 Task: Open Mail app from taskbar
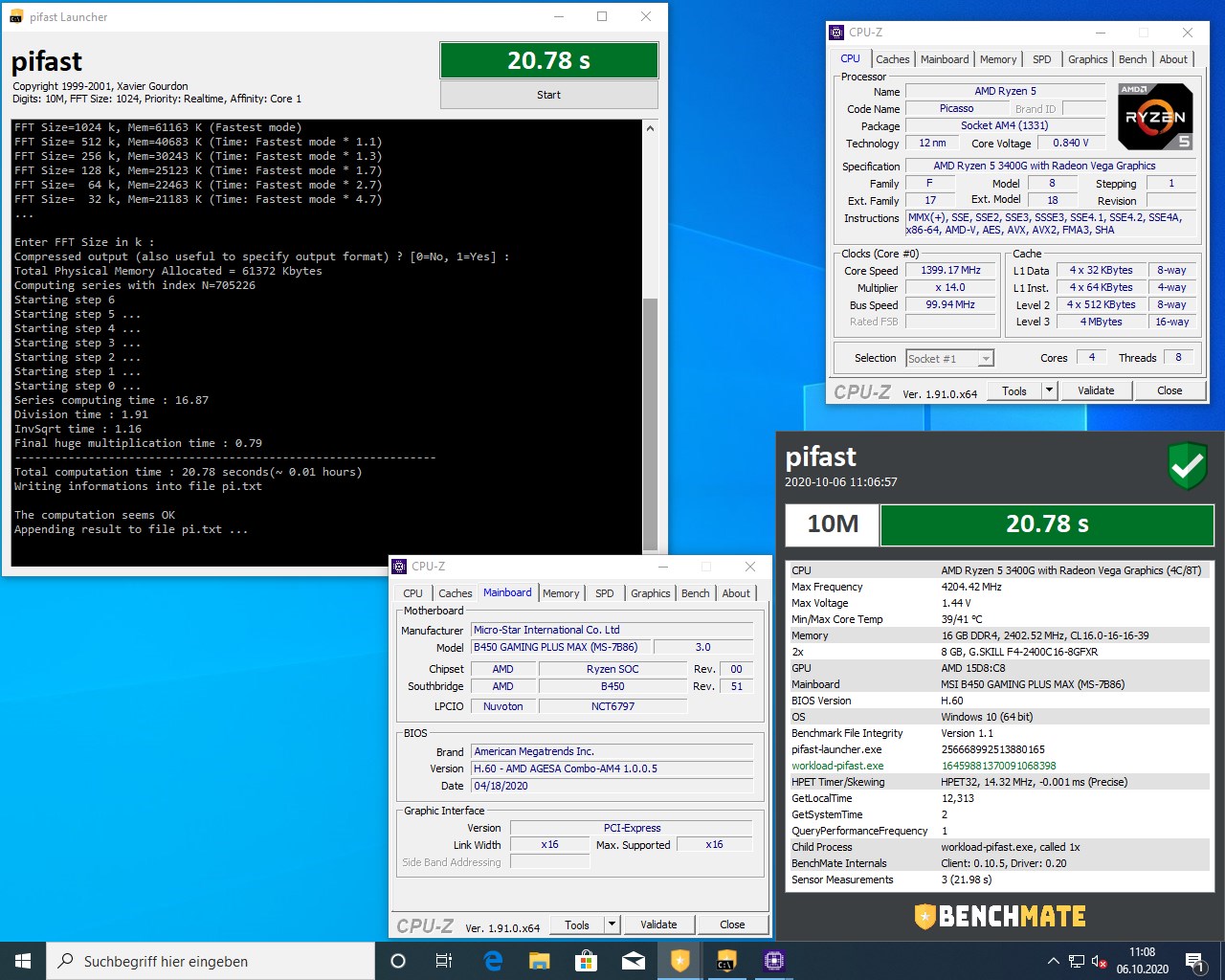tap(633, 961)
